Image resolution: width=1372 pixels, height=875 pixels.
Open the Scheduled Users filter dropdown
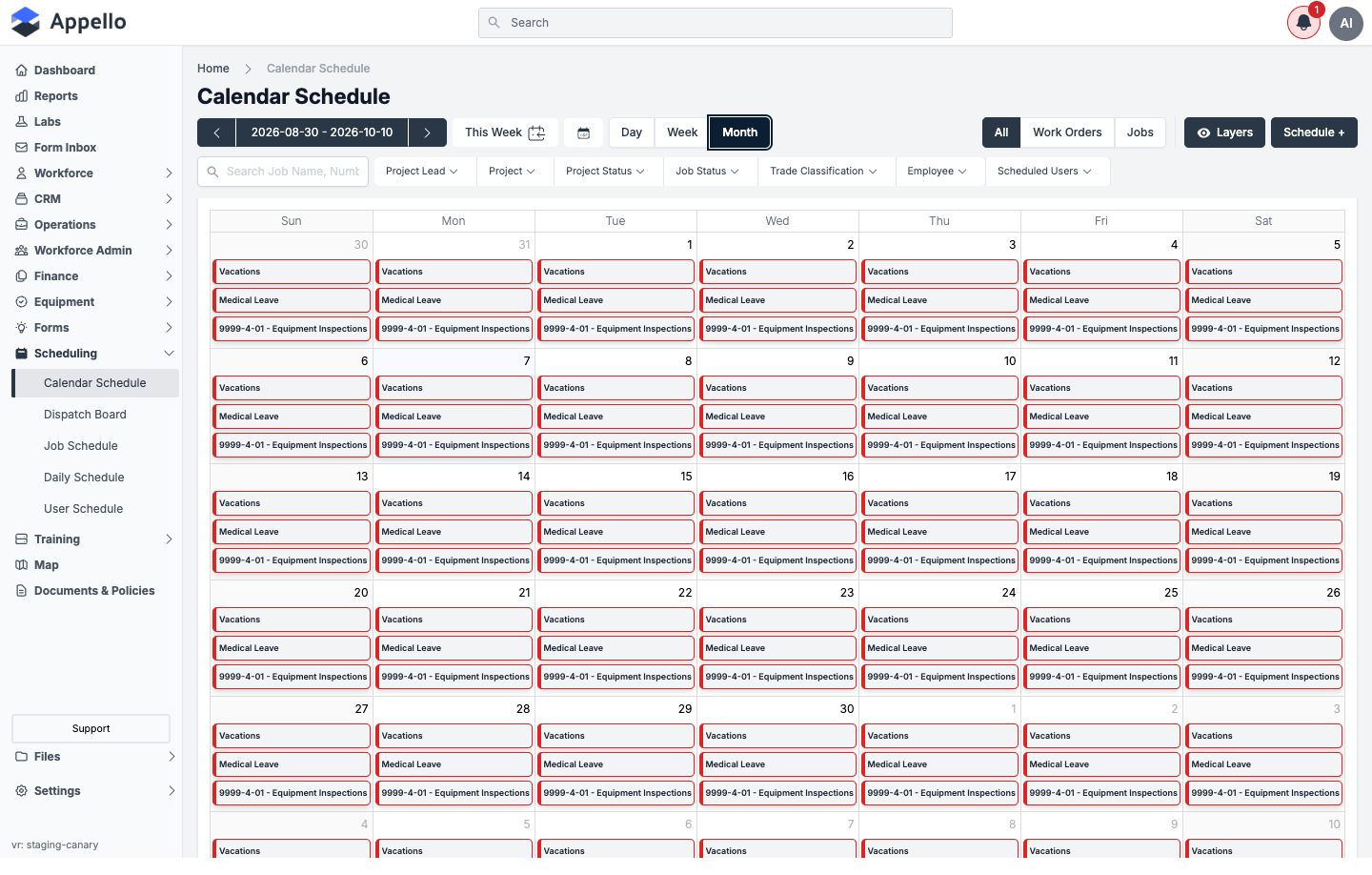point(1044,172)
